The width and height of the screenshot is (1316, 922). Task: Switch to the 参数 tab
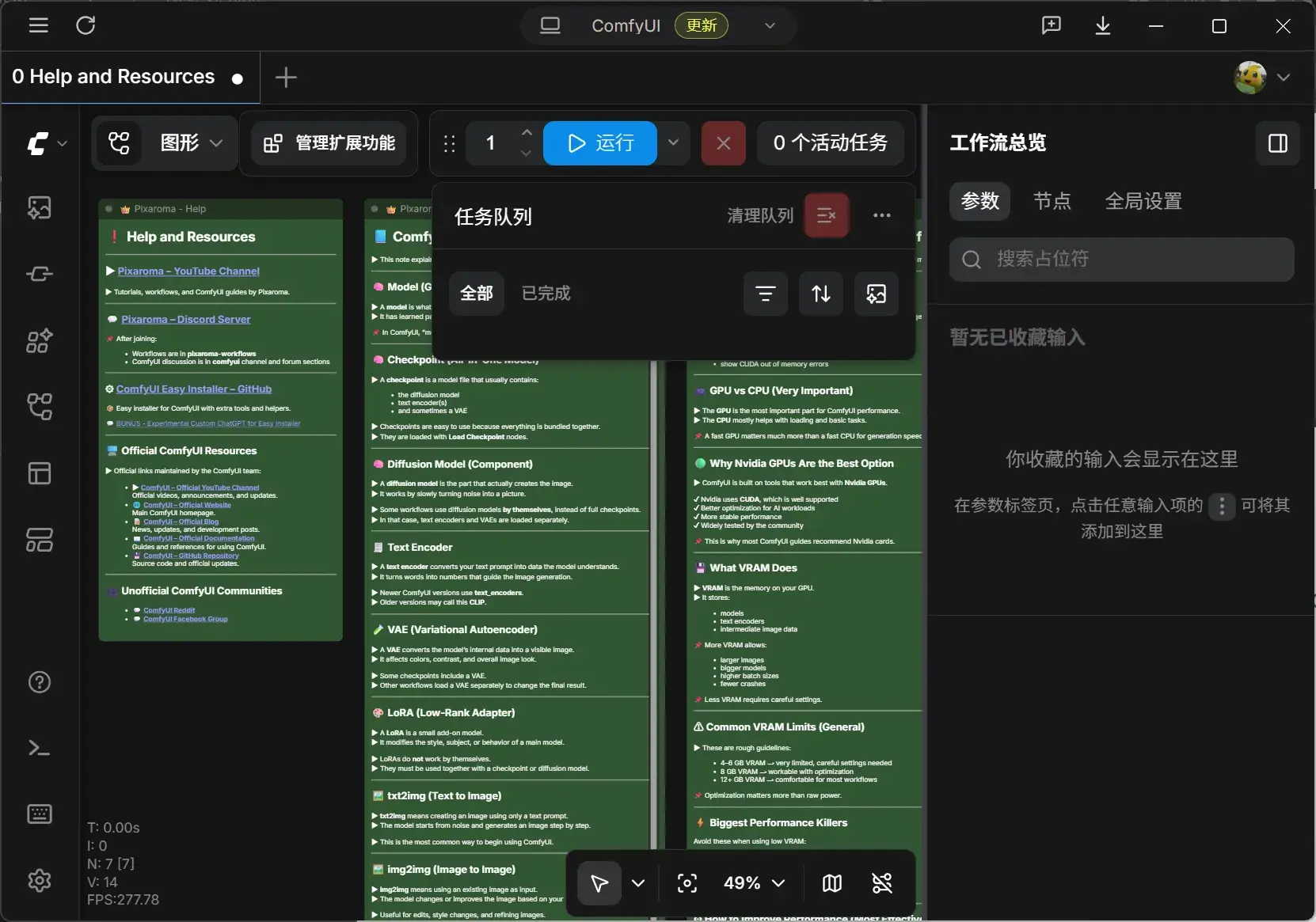(x=980, y=202)
